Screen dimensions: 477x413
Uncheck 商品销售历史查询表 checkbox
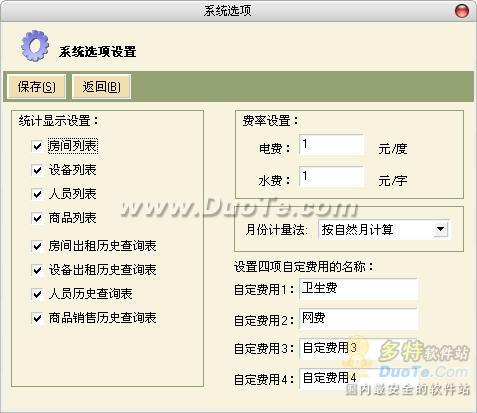[37, 318]
